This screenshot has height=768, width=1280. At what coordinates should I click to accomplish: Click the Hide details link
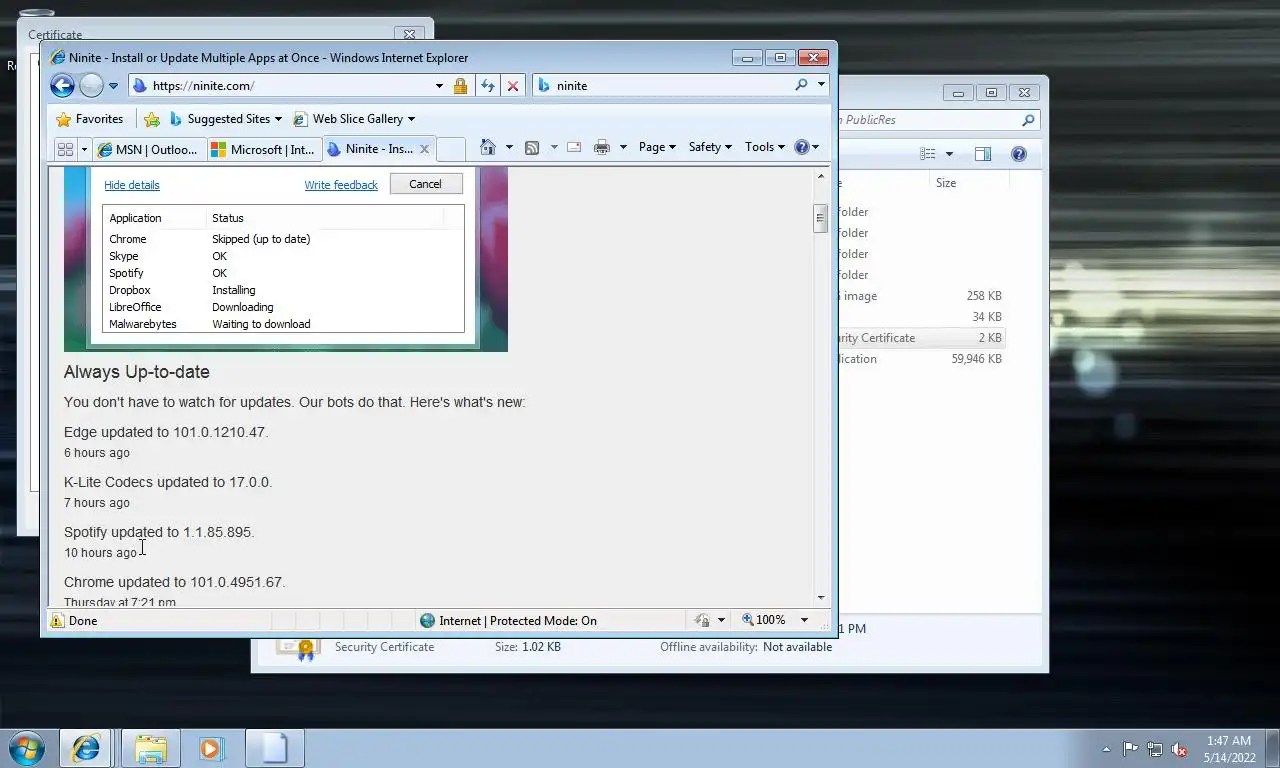(x=132, y=185)
